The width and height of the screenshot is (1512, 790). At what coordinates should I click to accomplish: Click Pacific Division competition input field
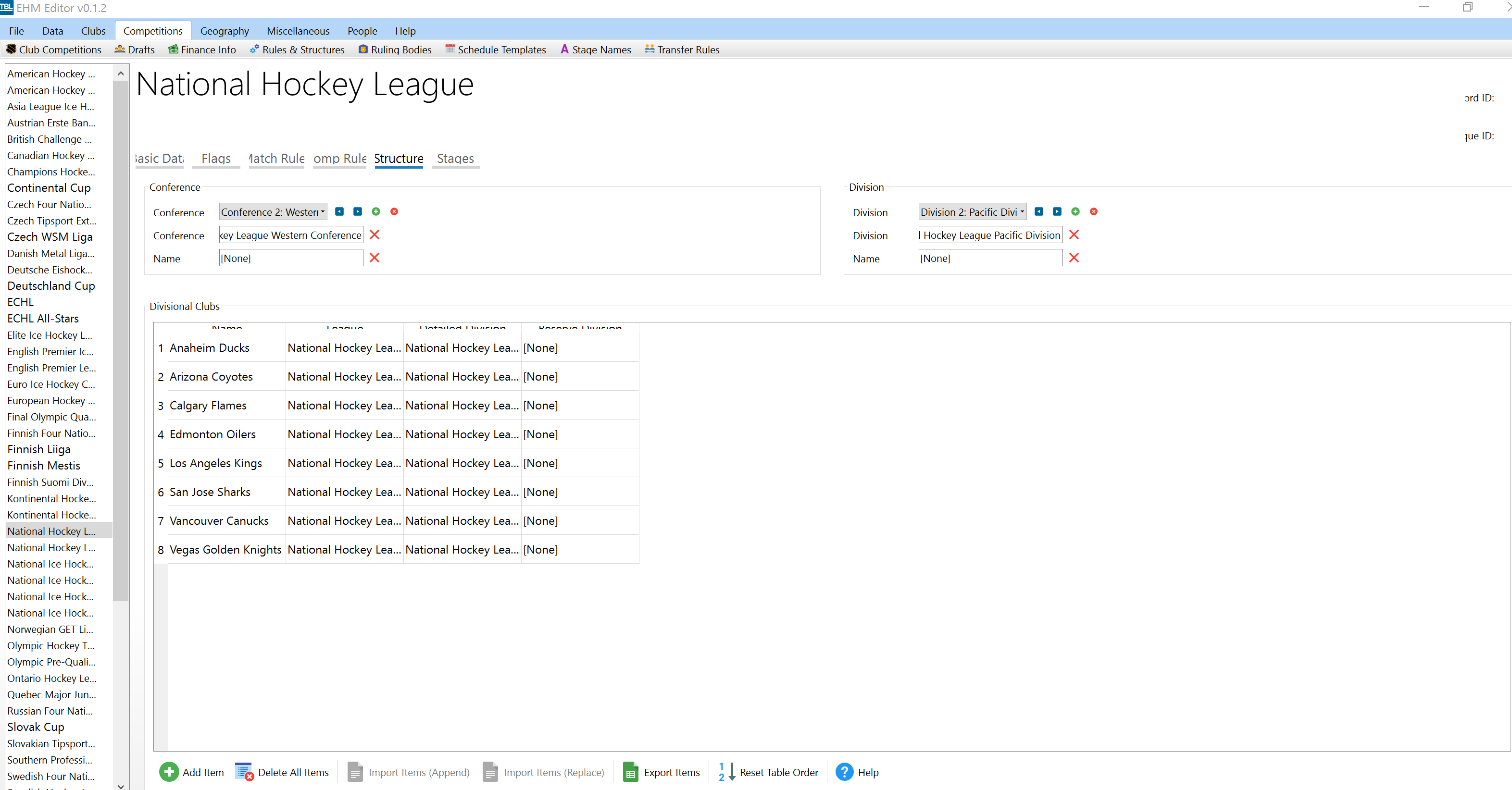click(991, 235)
